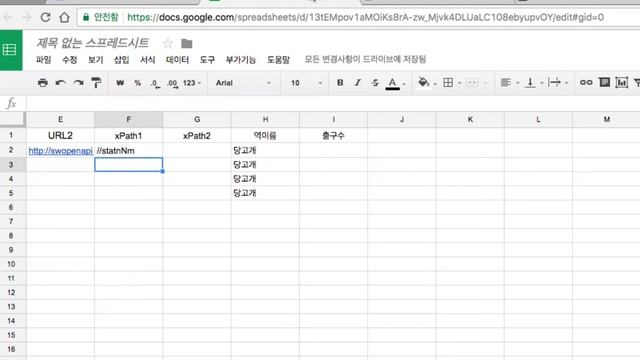The image size is (640, 360).
Task: Click the secure lock icon
Action: 86,17
